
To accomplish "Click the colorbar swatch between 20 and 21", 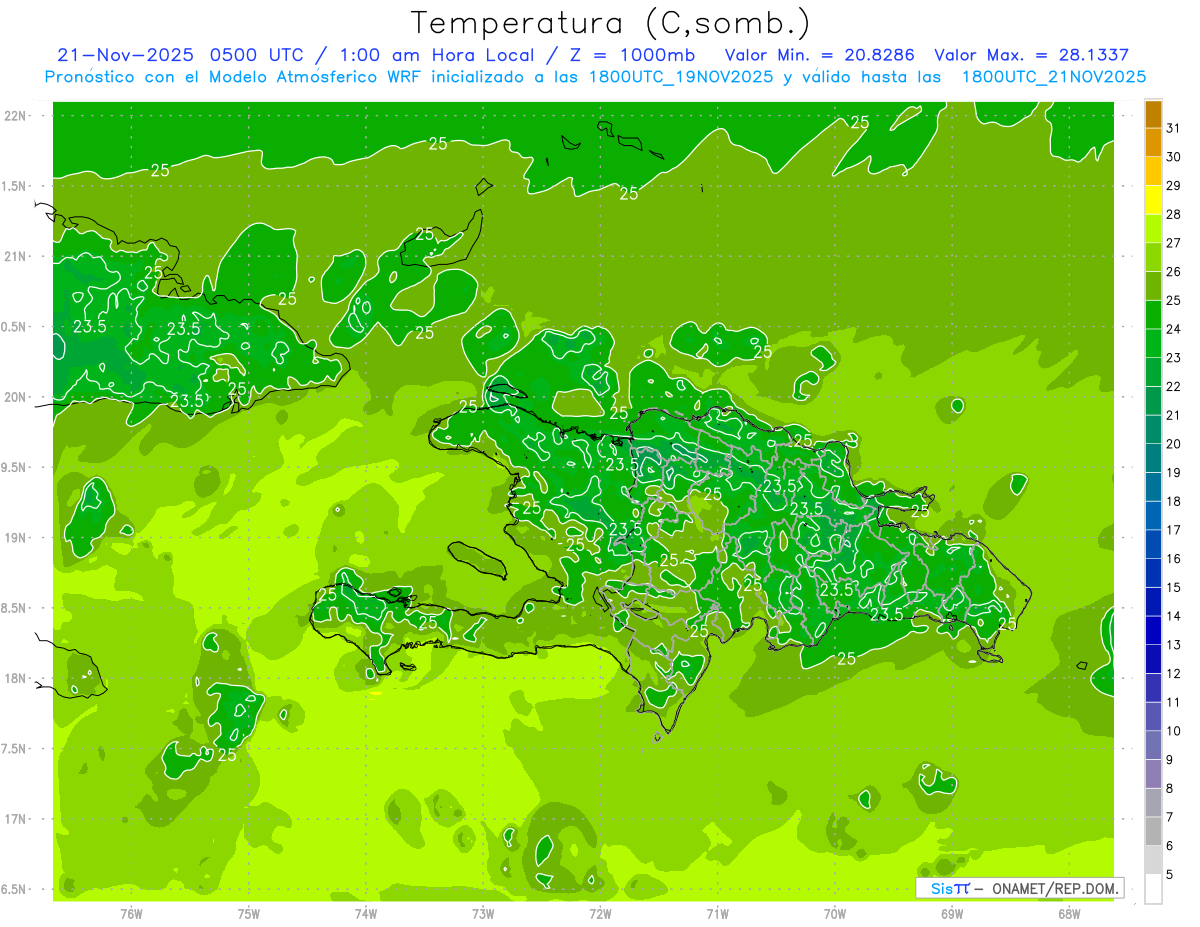I will (x=1153, y=430).
